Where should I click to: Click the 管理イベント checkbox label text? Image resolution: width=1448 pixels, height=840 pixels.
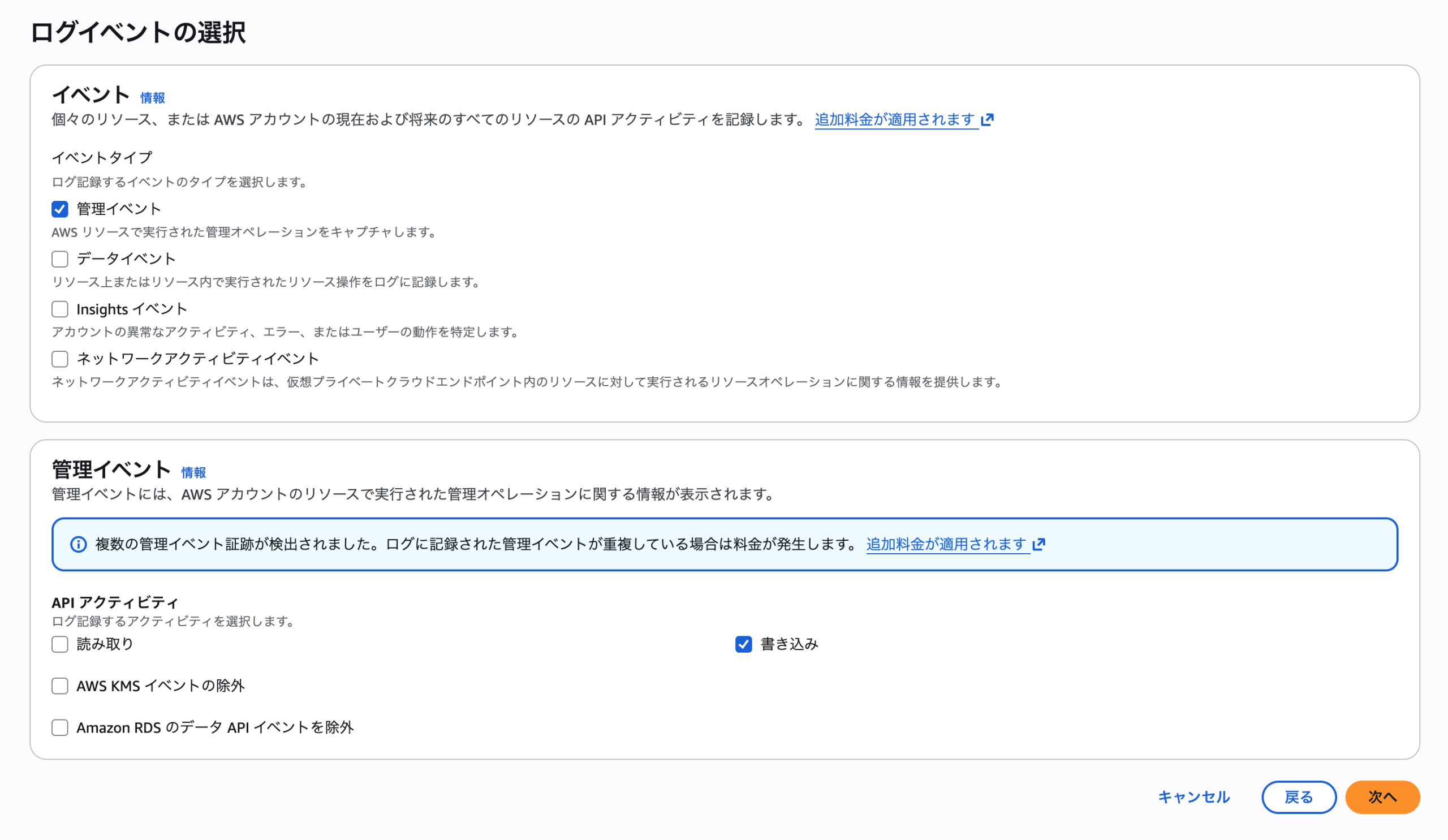(x=119, y=209)
